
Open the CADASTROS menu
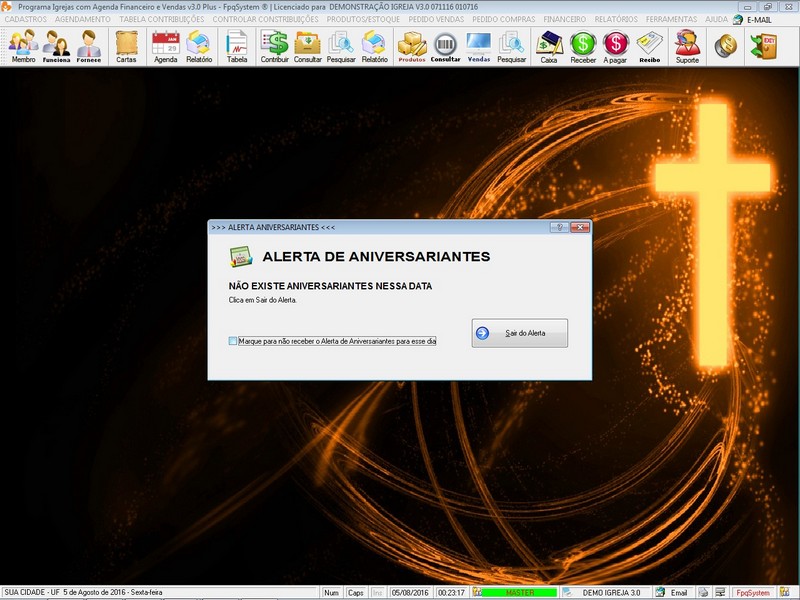[26, 19]
